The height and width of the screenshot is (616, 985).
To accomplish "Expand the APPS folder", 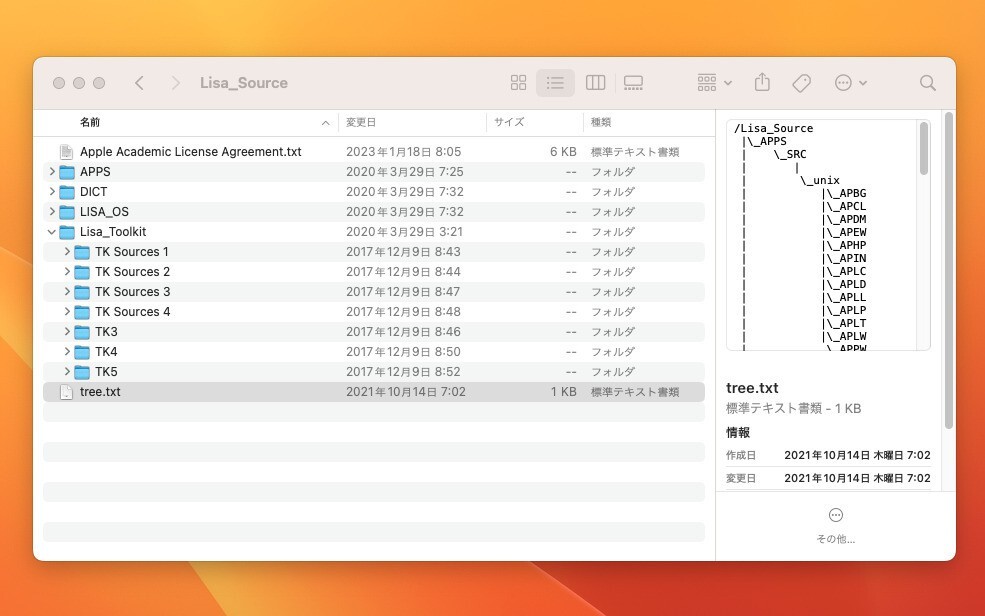I will [52, 171].
